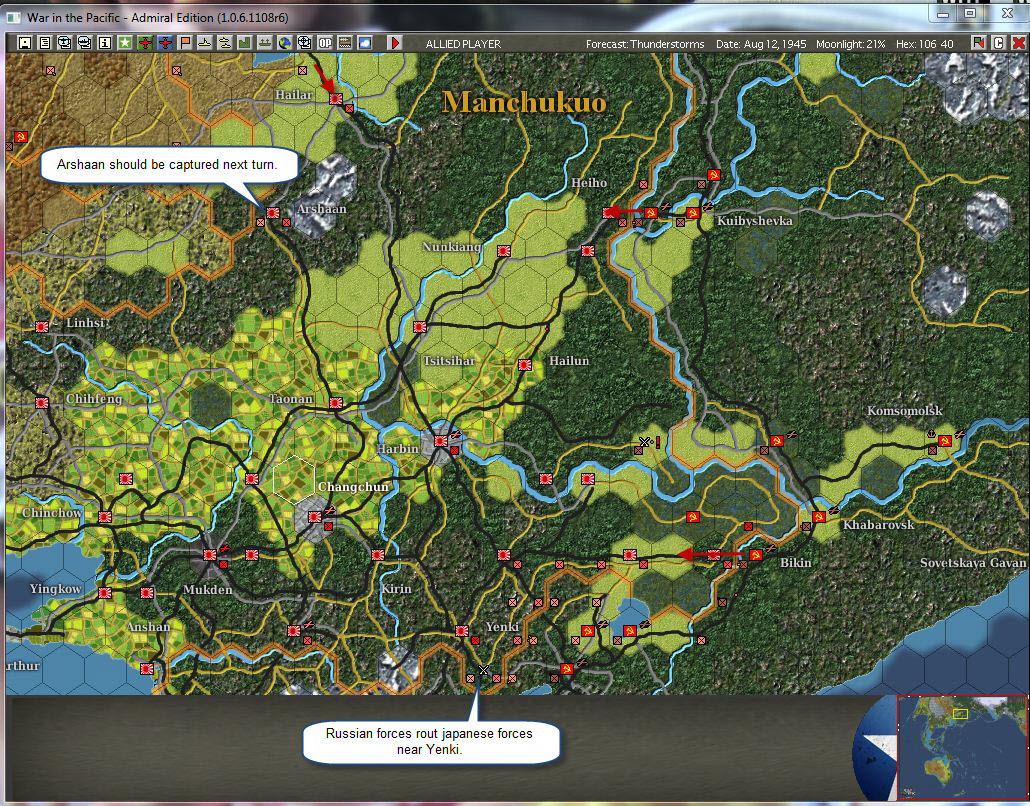Click the 'Forecast: Thunderstorms' status text
Image resolution: width=1030 pixels, height=806 pixels.
click(645, 44)
